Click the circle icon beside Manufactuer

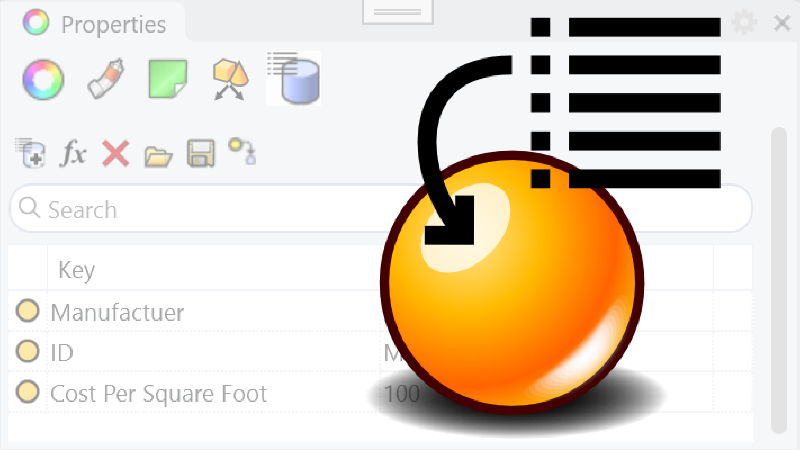click(x=27, y=312)
